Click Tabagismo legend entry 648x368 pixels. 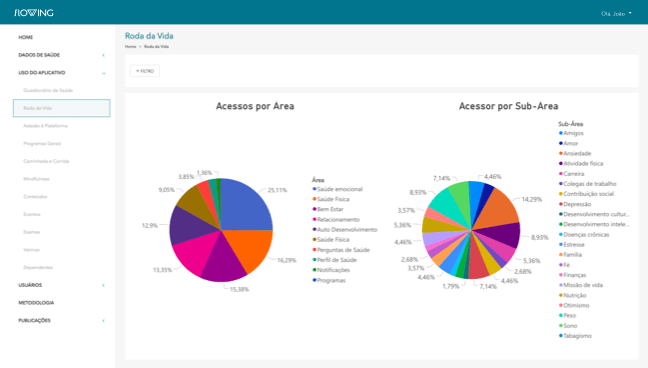pyautogui.click(x=575, y=336)
